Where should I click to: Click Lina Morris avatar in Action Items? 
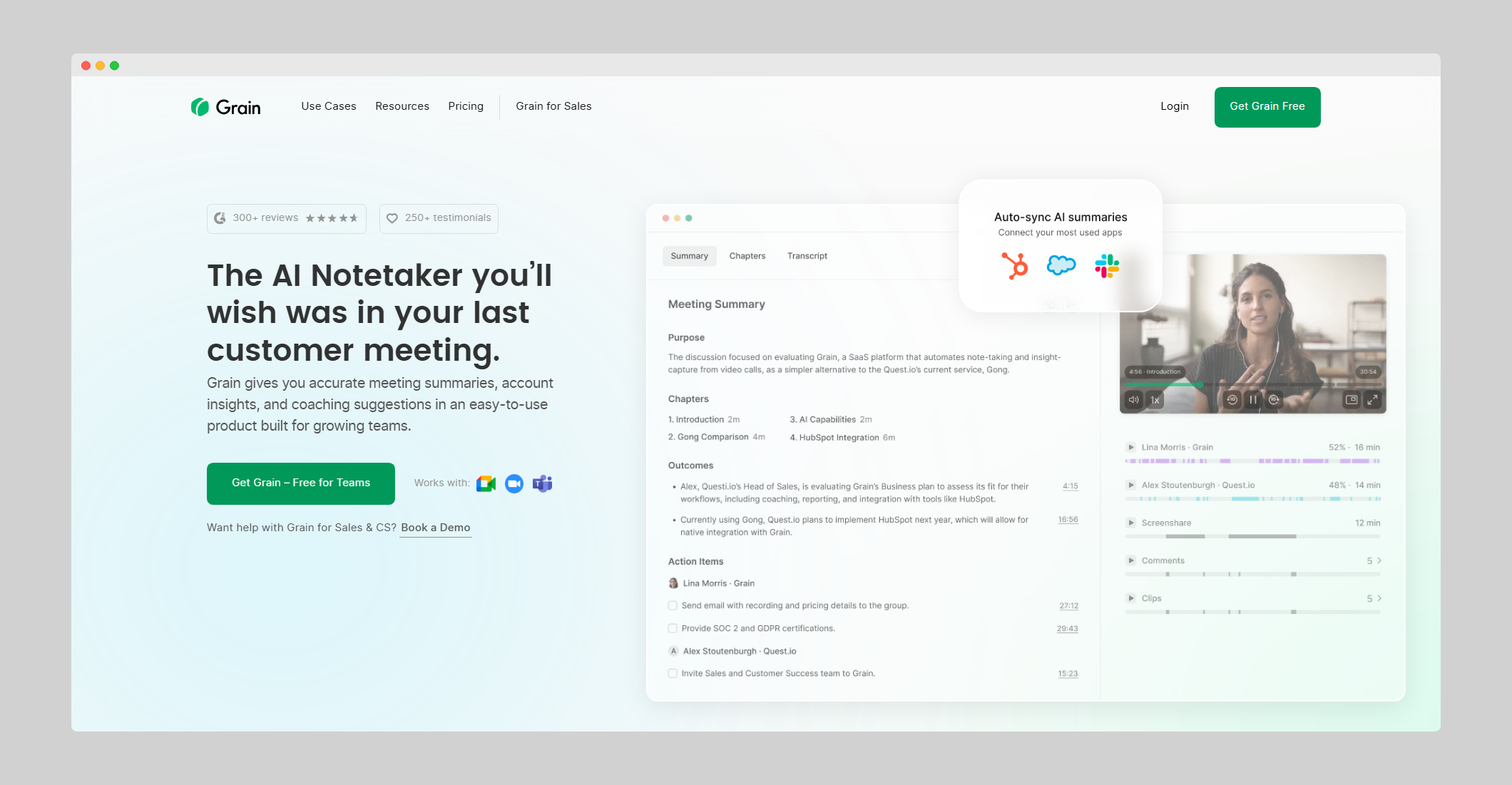coord(673,583)
